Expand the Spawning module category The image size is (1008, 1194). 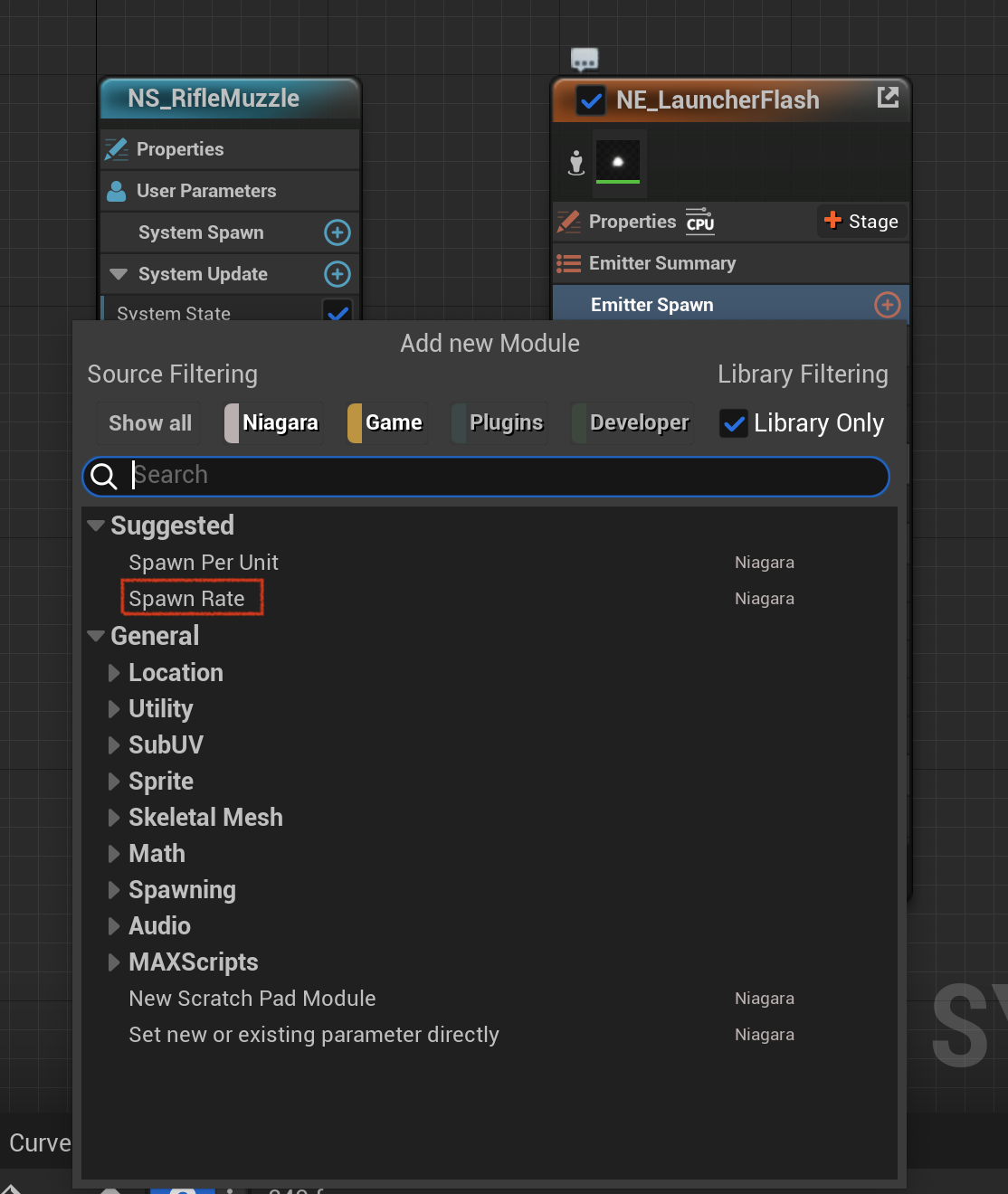114,890
